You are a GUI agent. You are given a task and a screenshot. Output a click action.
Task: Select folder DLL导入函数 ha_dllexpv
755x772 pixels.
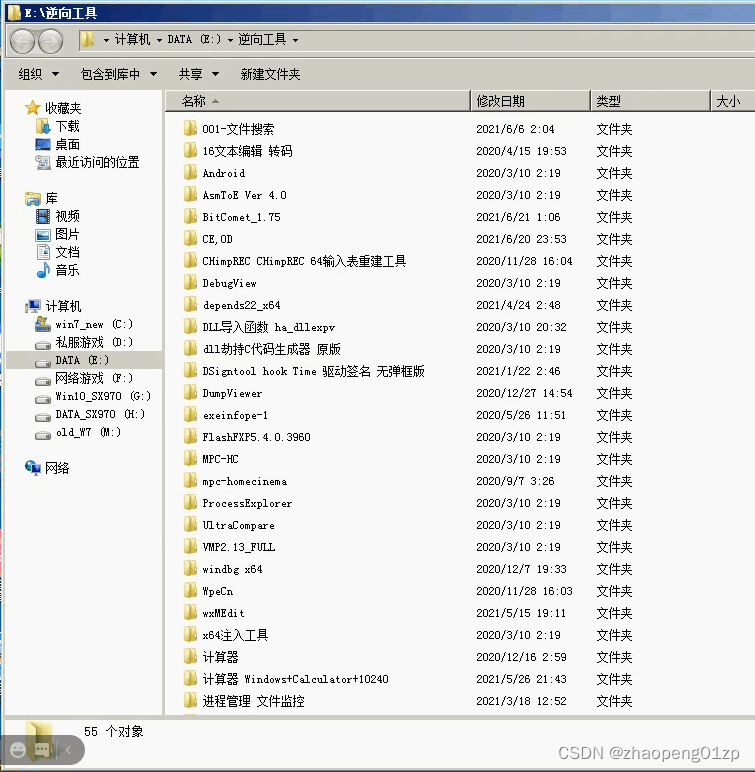click(268, 327)
